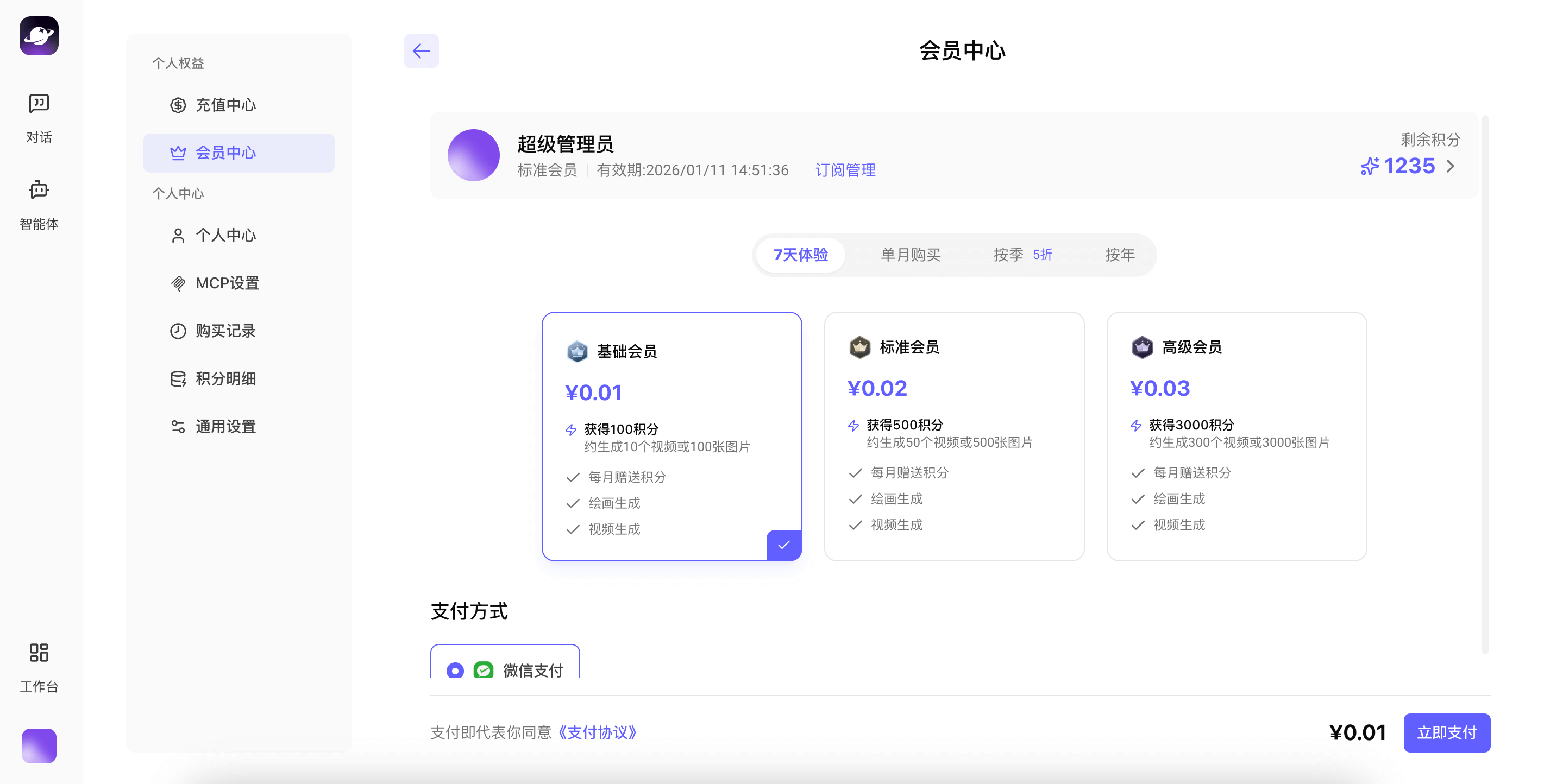Open MCP设置 via its paperclip icon
Viewport: 1544px width, 784px height.
click(x=178, y=283)
